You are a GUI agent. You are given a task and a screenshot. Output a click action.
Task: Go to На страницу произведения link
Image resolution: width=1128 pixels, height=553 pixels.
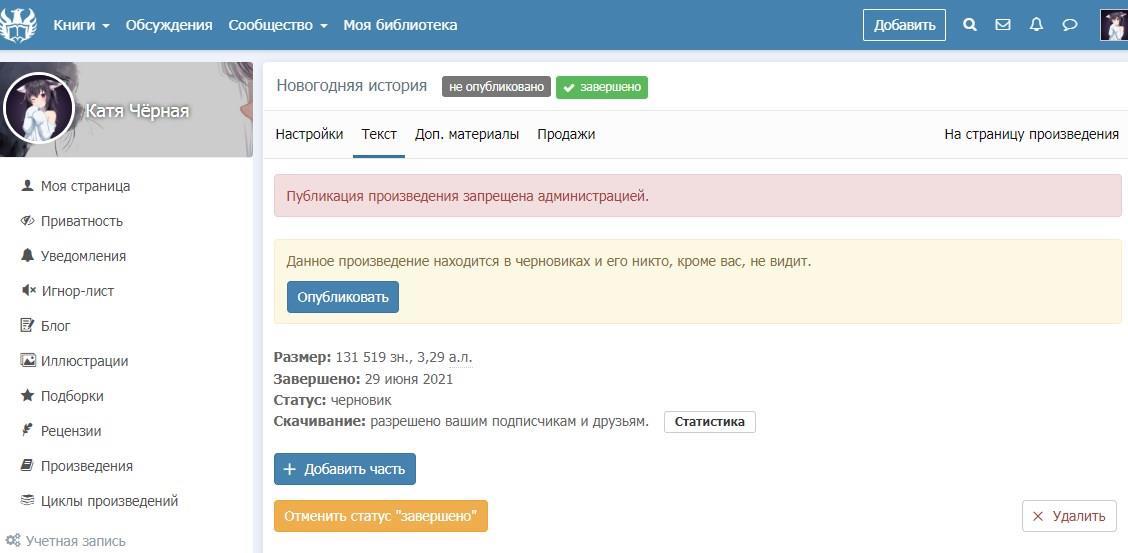(x=1031, y=134)
